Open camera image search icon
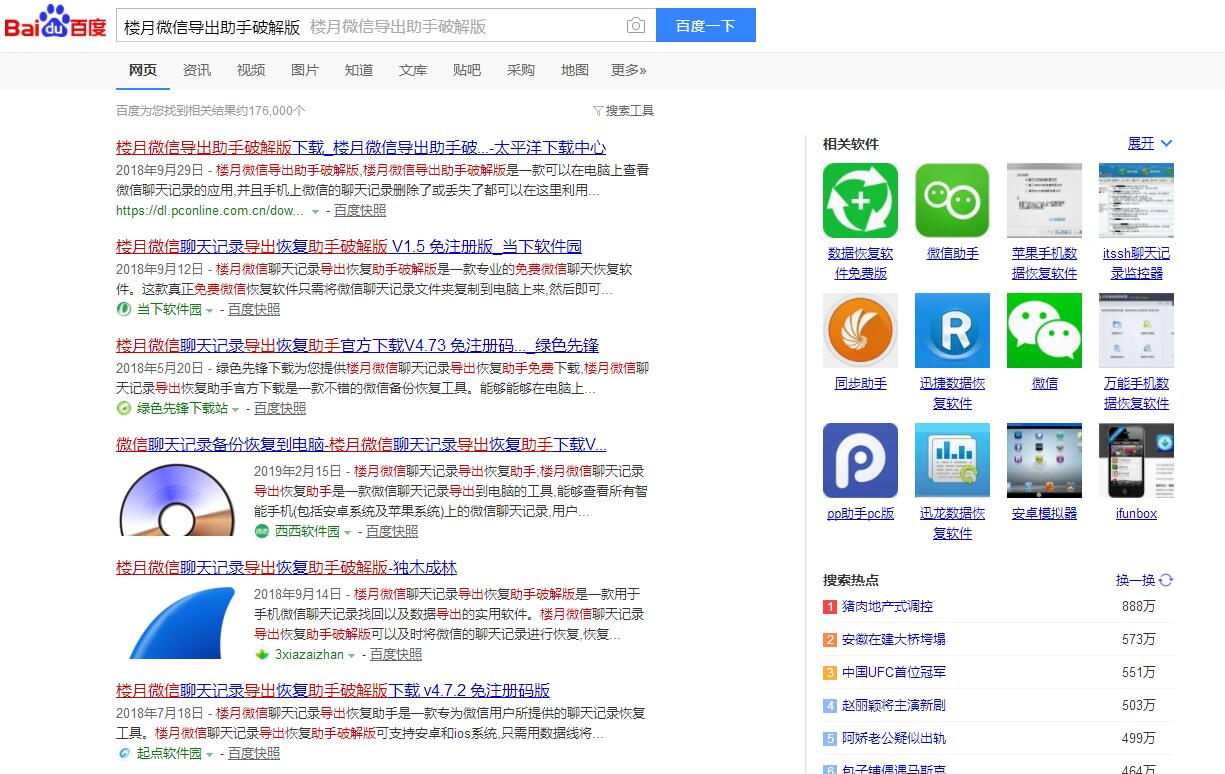Viewport: 1225px width, 774px height. pos(635,26)
